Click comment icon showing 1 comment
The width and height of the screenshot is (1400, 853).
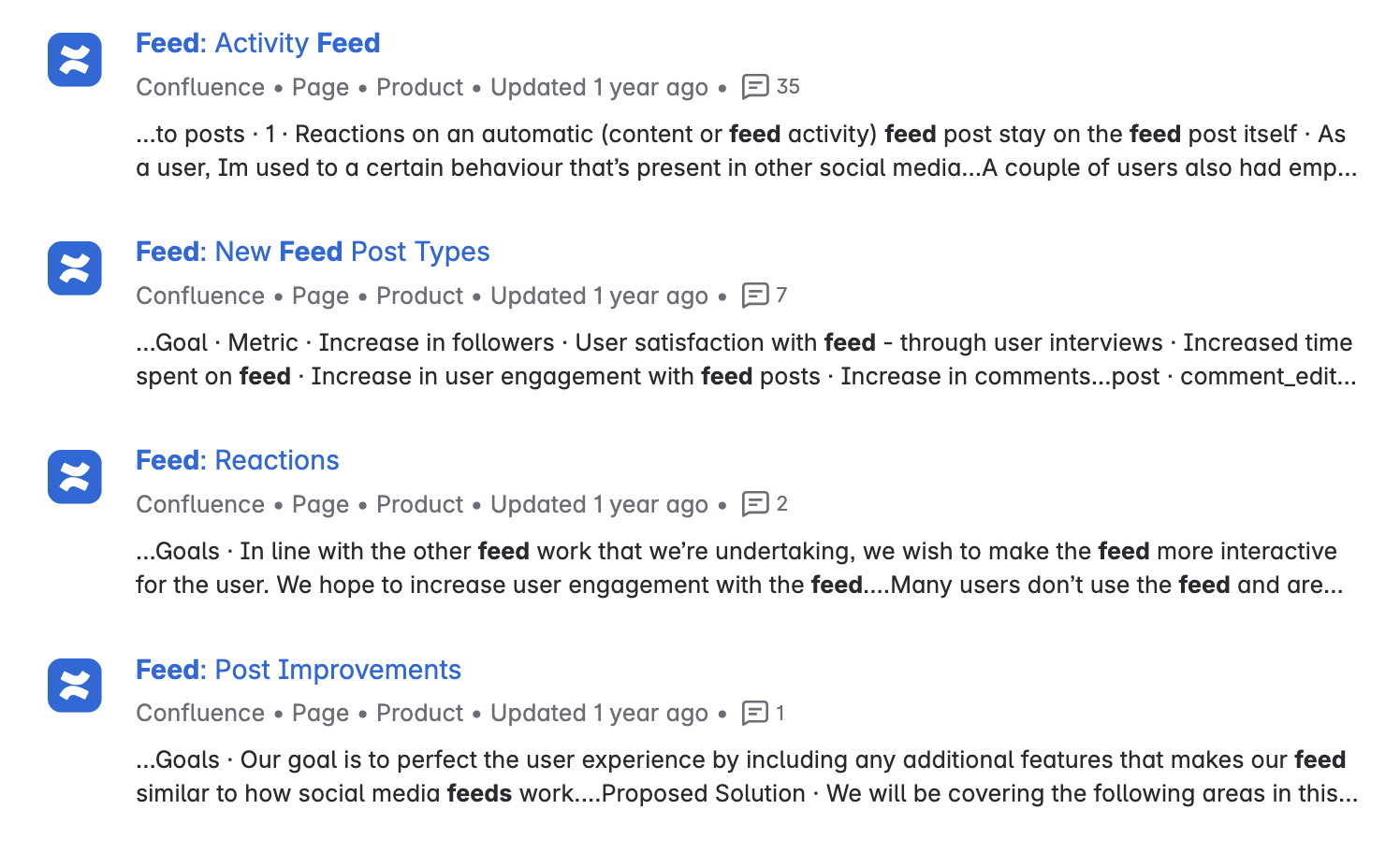[x=755, y=713]
